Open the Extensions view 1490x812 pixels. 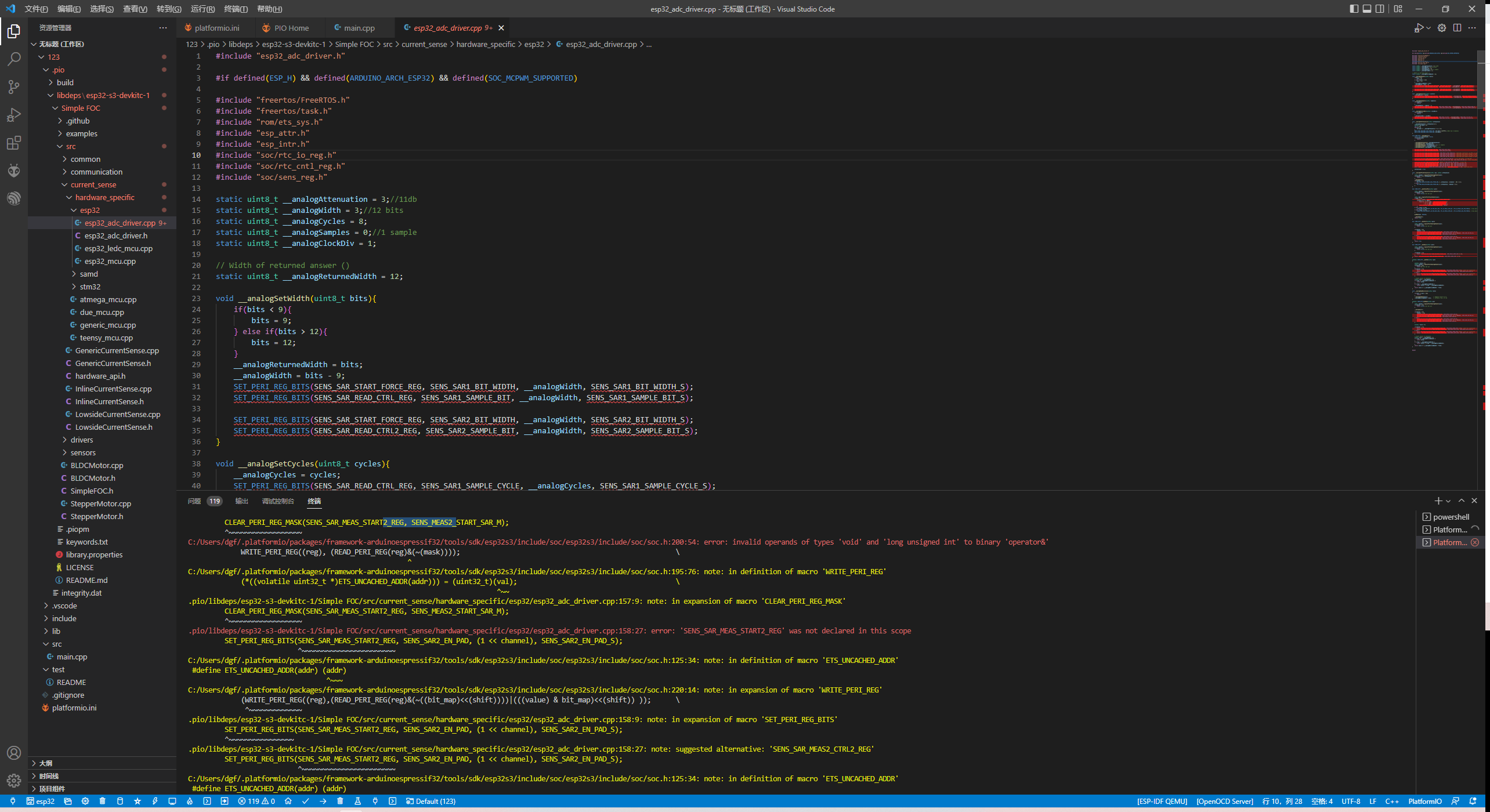pos(14,143)
